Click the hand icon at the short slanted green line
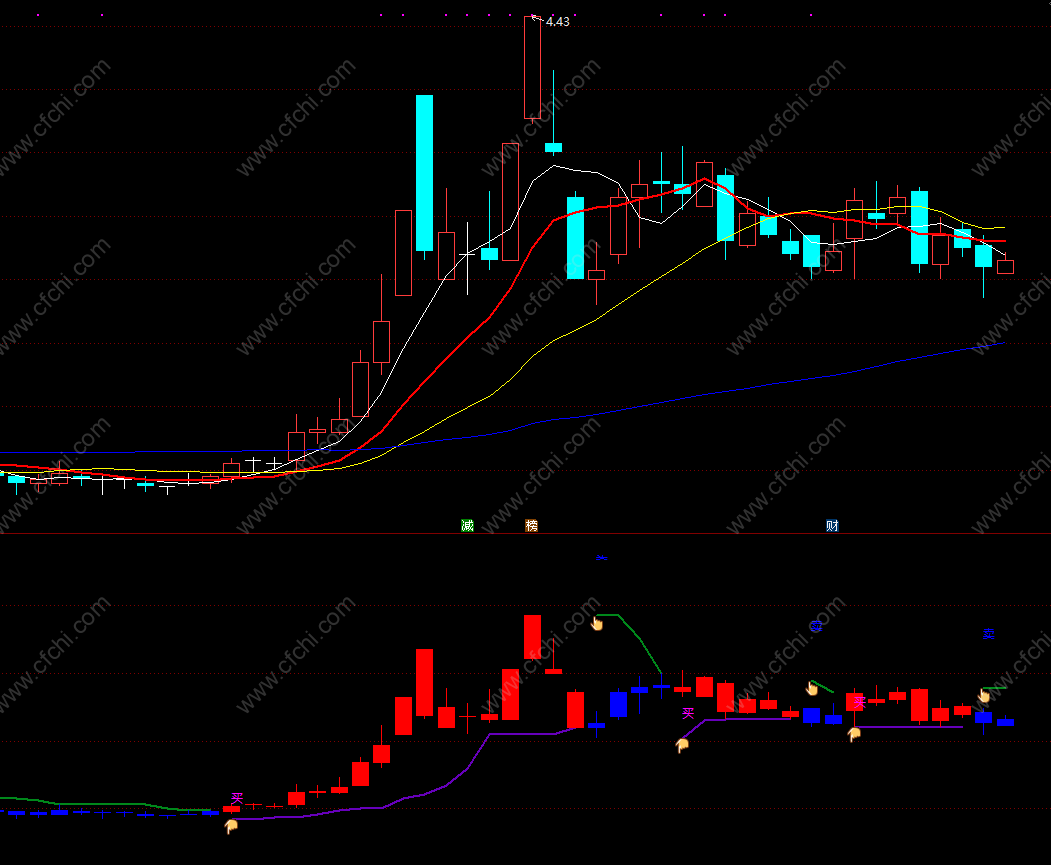Screen dimensions: 1051x865 812,687
